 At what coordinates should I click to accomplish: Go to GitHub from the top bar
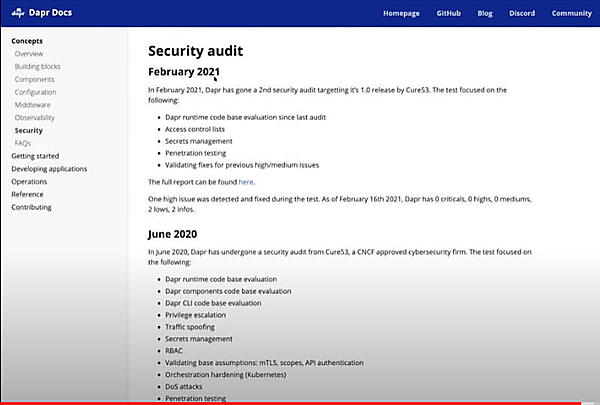(x=448, y=14)
